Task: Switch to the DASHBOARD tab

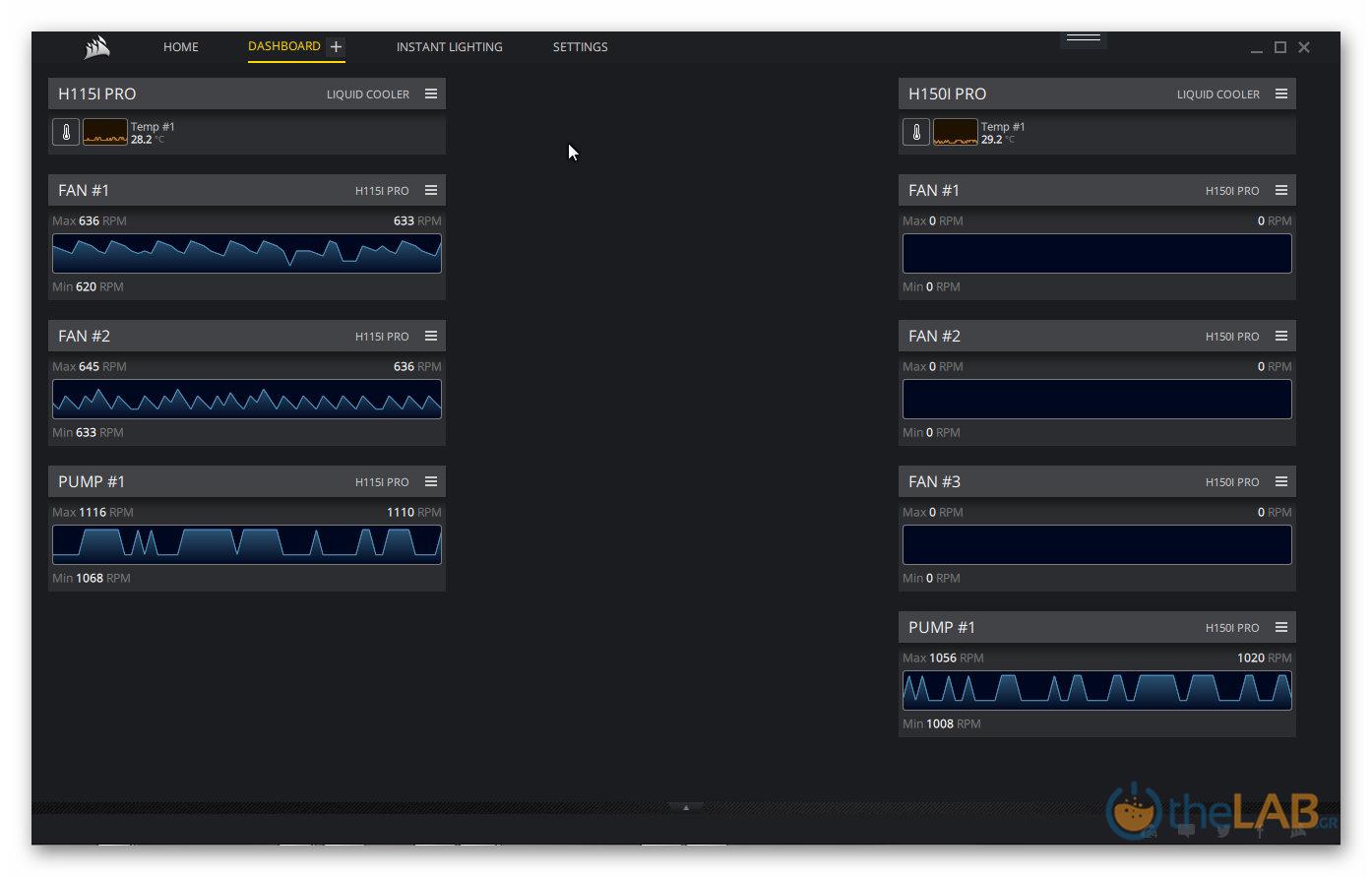Action: pos(284,46)
